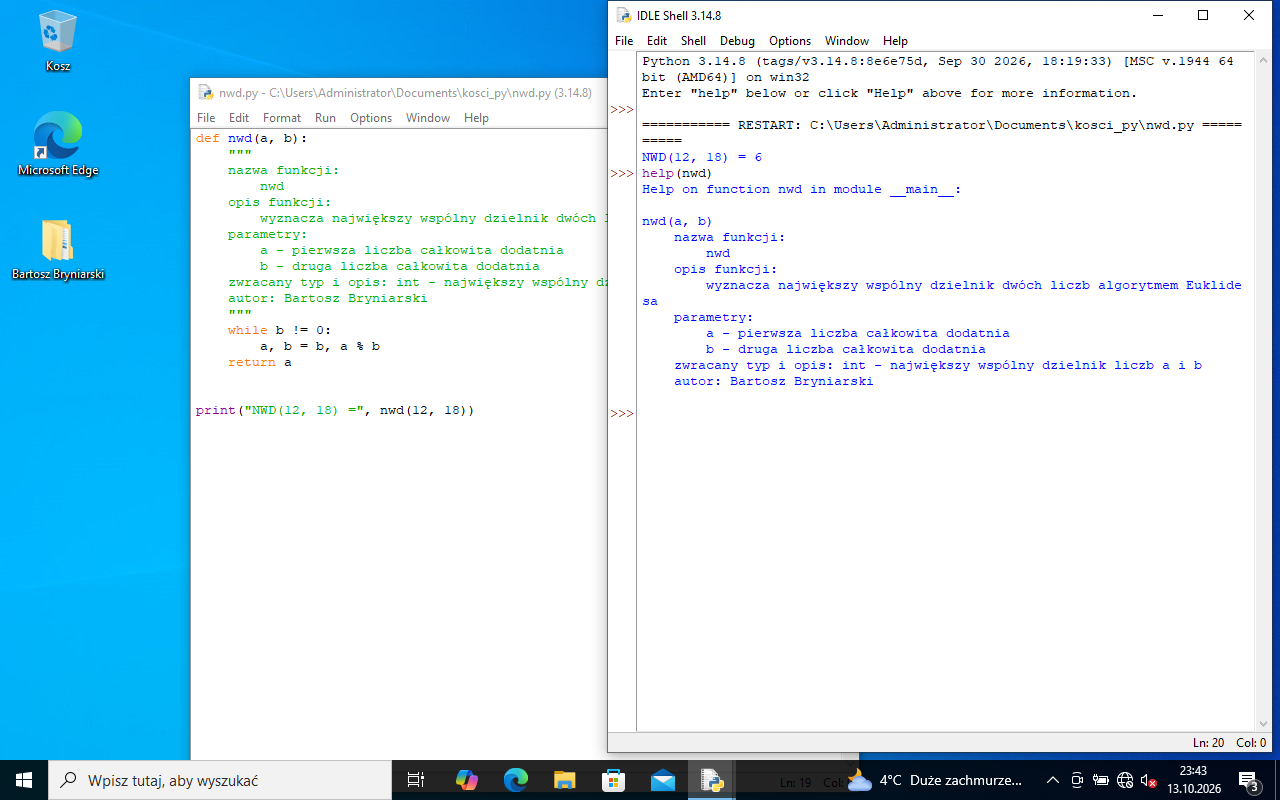Viewport: 1280px width, 800px height.
Task: Open Options menu in IDLE Shell
Action: coord(790,41)
